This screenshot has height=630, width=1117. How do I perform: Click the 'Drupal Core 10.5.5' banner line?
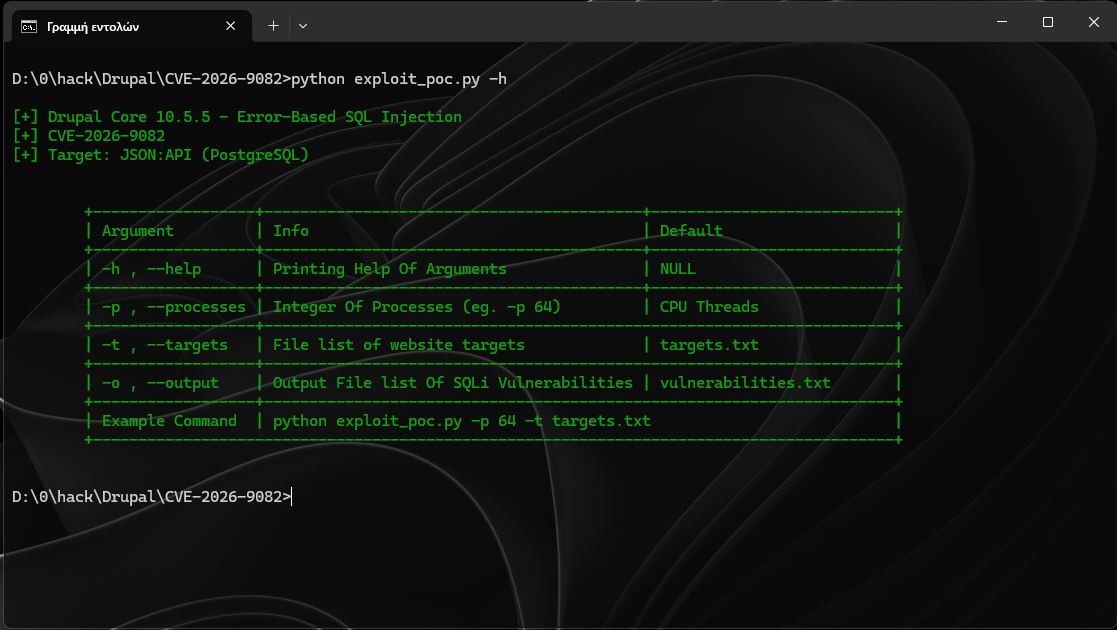pos(237,117)
